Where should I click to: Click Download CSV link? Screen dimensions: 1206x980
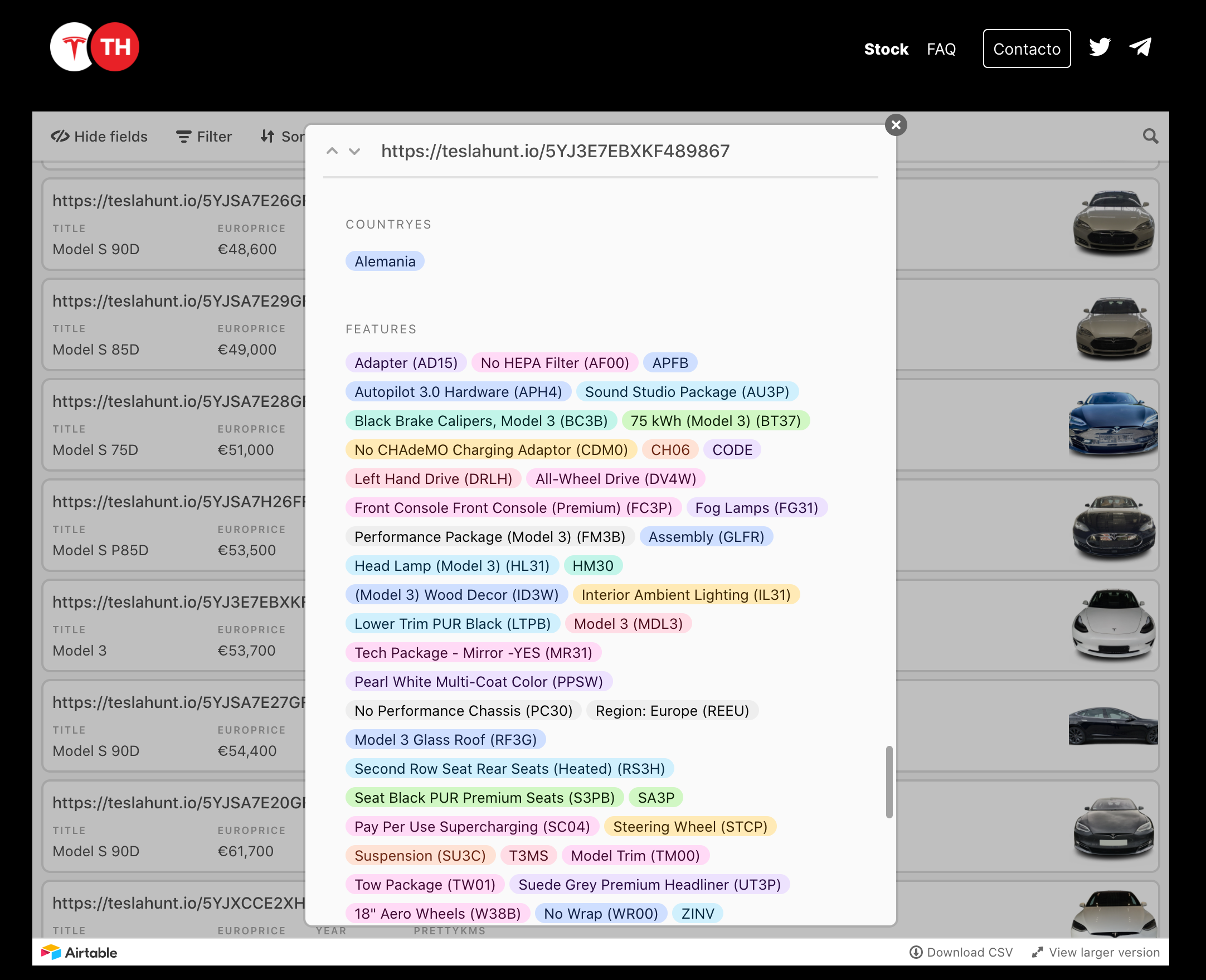coord(961,952)
